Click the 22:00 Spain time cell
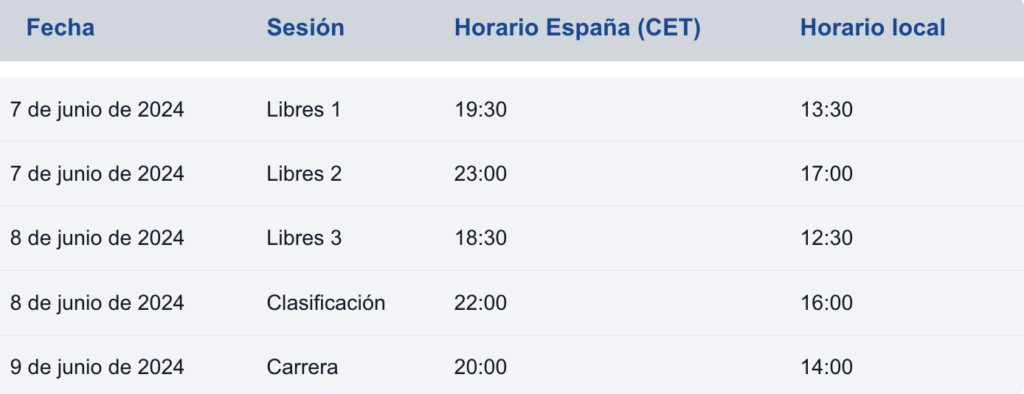Viewport: 1024px width, 394px height. [x=481, y=303]
